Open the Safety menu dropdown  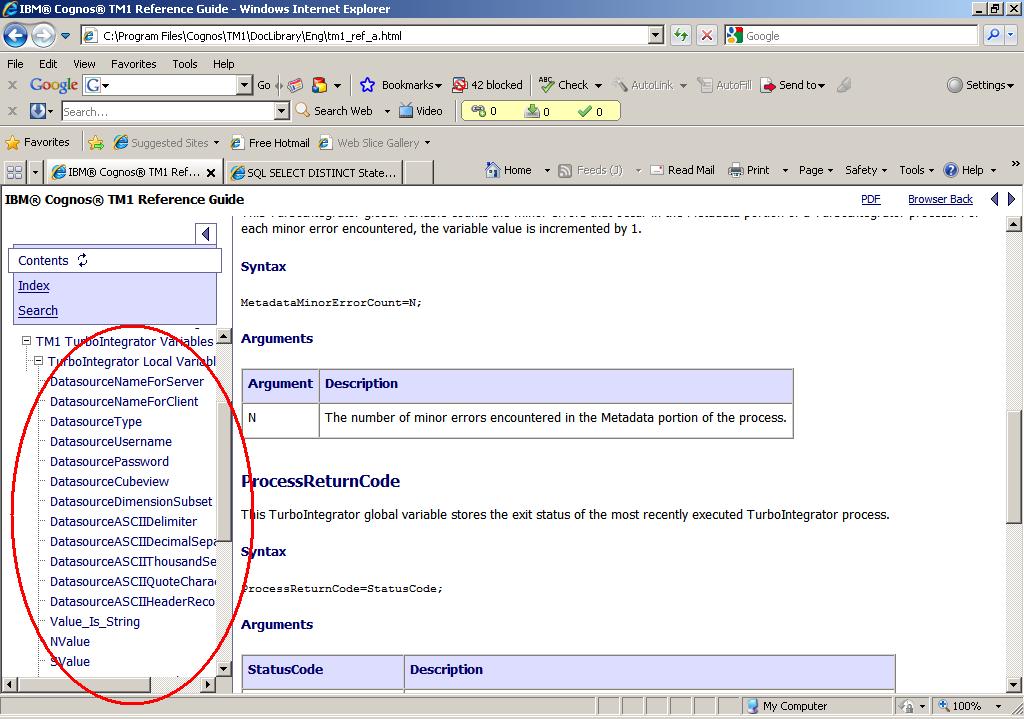(x=866, y=170)
